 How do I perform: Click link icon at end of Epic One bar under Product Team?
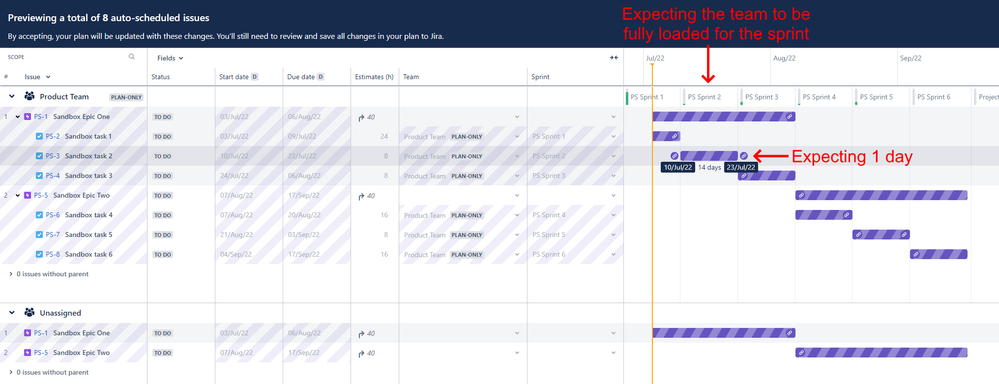789,117
